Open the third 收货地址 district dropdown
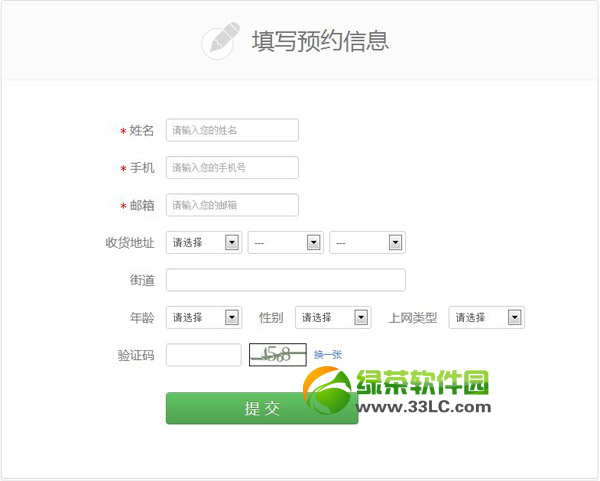Image resolution: width=600 pixels, height=481 pixels. pos(366,242)
